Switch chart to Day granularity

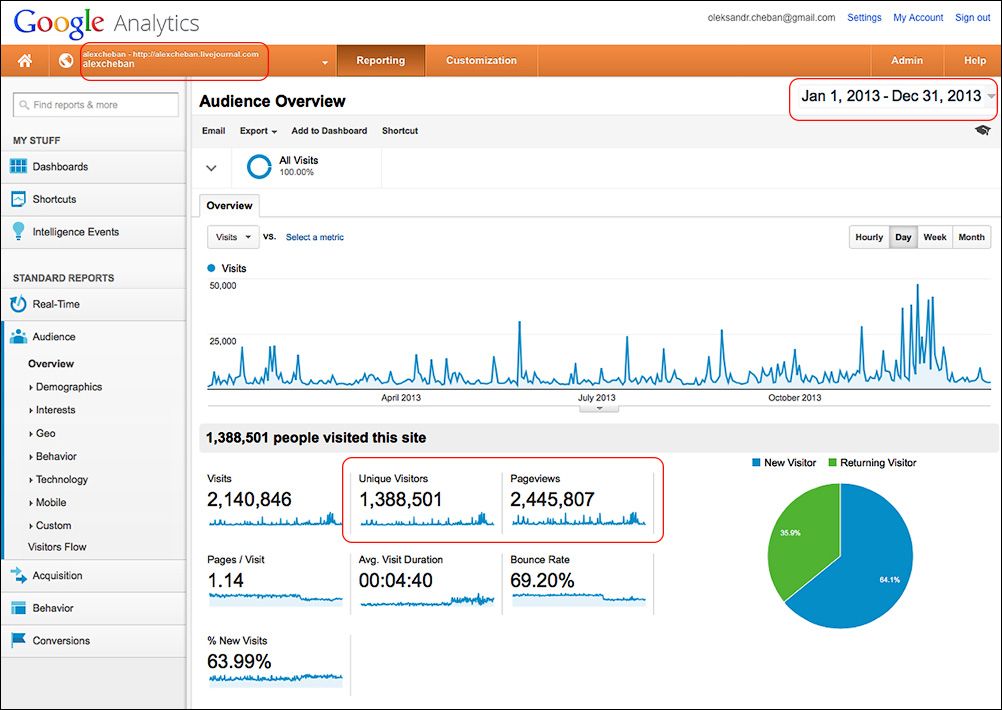pyautogui.click(x=904, y=237)
